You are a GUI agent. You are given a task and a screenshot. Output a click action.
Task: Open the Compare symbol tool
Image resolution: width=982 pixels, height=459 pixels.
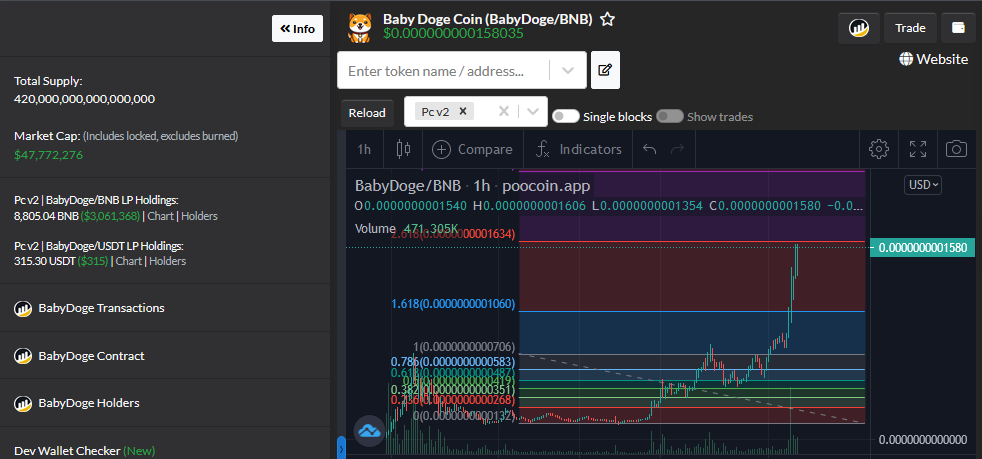click(x=472, y=150)
